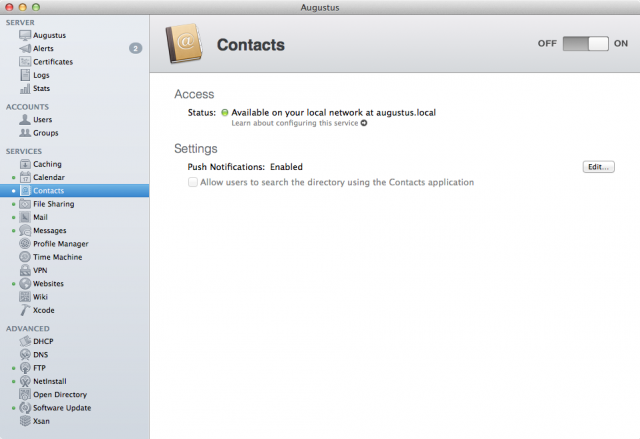Click the 'Software Update' sidebar label
640x439 pixels.
pos(62,408)
